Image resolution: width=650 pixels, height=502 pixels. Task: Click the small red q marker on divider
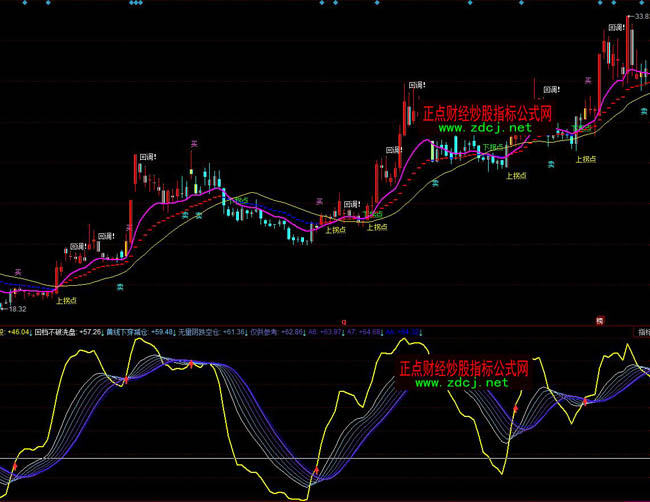pos(343,322)
